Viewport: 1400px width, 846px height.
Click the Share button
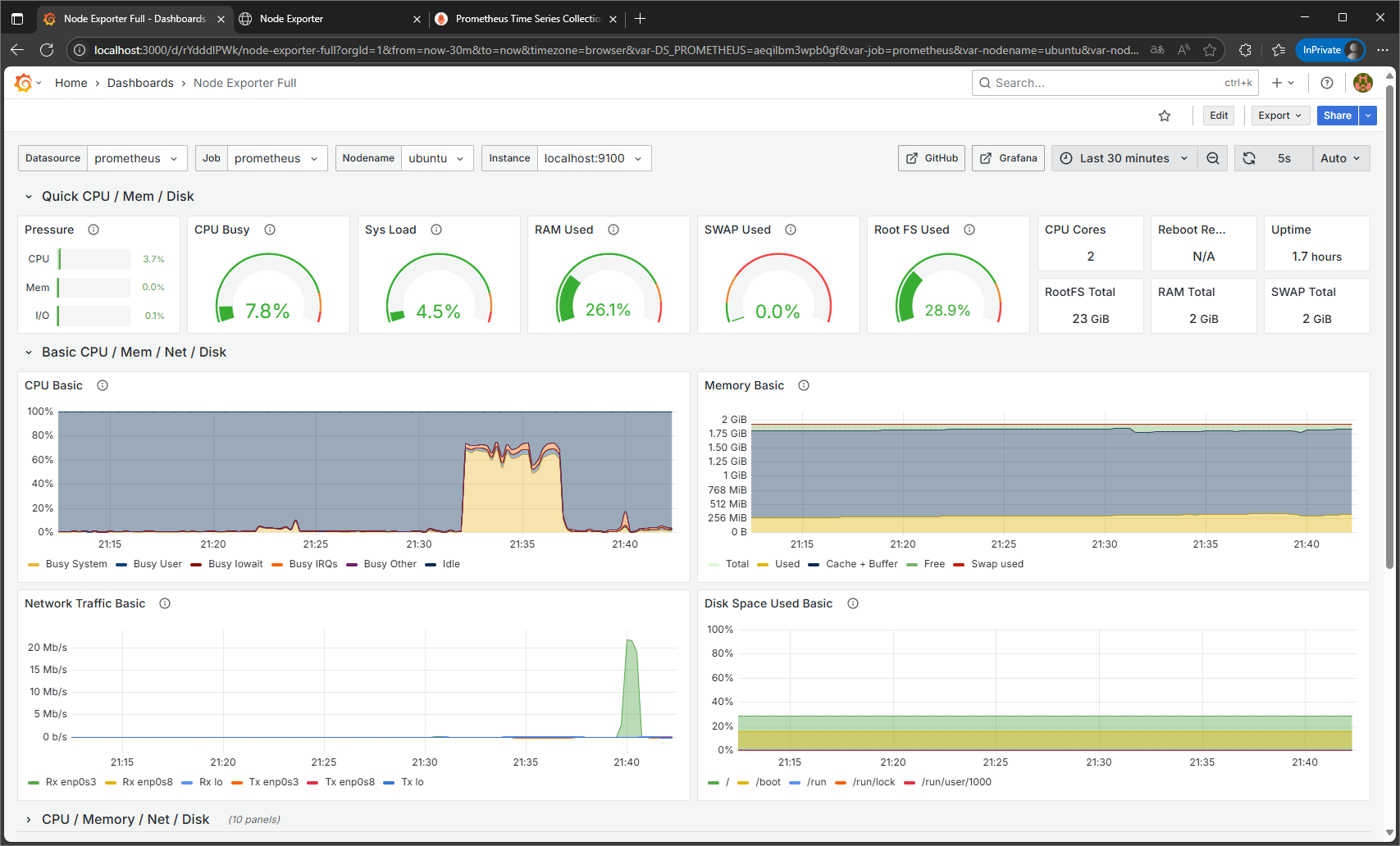[1338, 116]
